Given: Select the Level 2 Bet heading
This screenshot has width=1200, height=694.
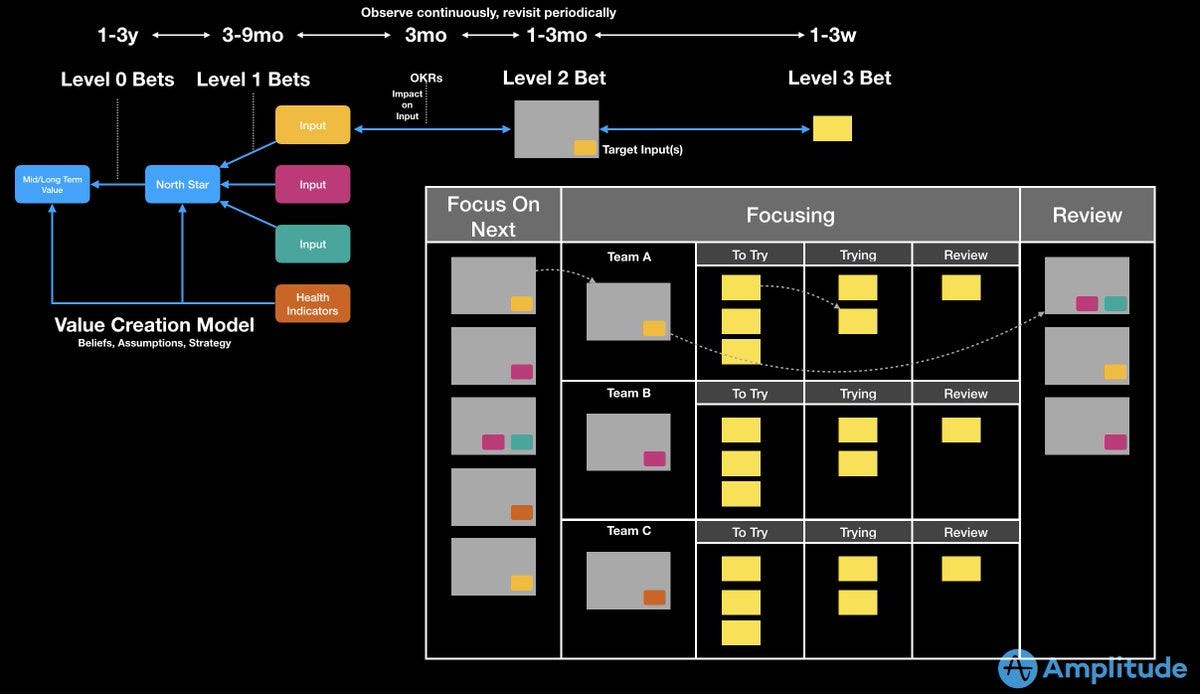Looking at the screenshot, I should [x=554, y=78].
